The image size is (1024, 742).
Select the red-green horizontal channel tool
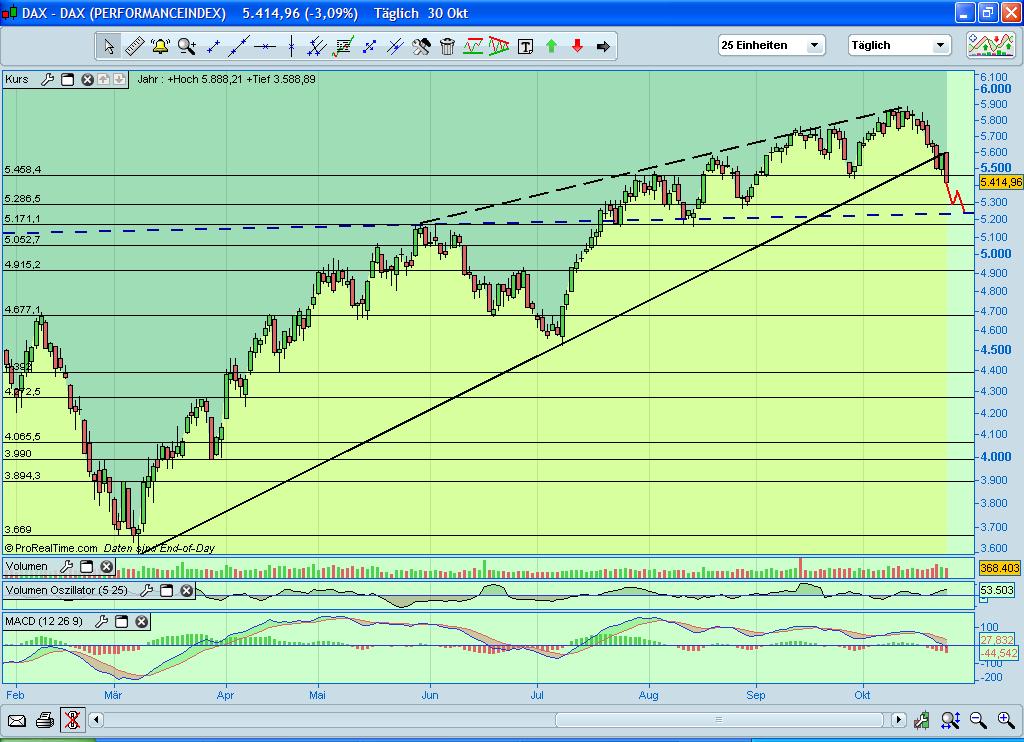473,46
